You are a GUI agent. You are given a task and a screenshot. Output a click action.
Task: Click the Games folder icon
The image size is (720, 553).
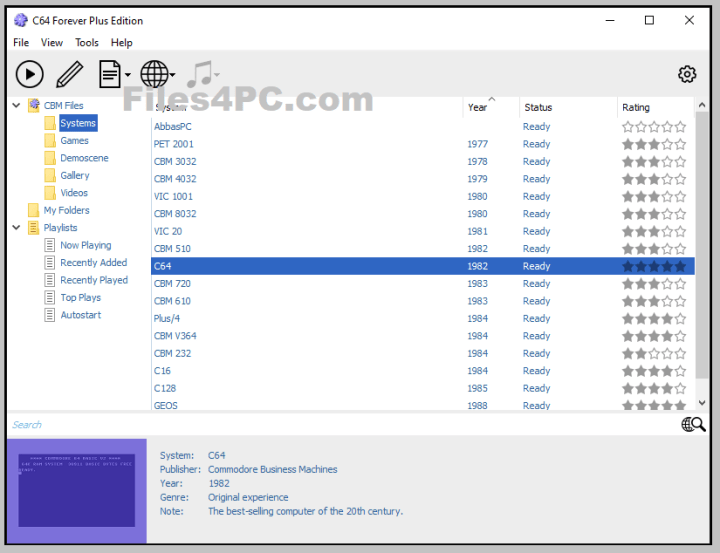pos(50,141)
